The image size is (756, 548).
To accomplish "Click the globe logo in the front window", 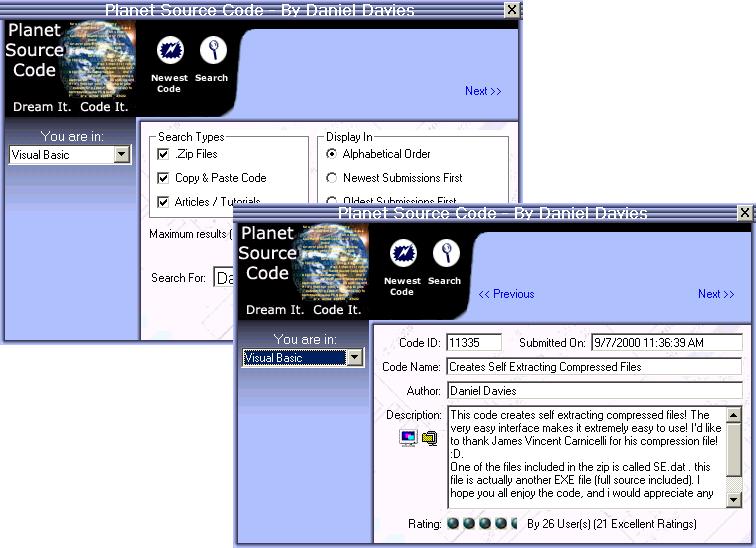I will (x=333, y=263).
